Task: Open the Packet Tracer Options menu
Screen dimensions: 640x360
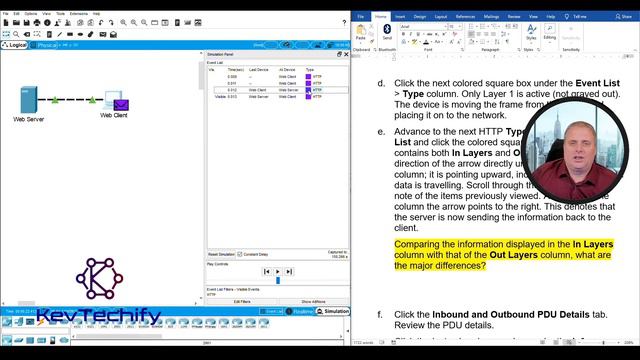Action: [x=31, y=14]
